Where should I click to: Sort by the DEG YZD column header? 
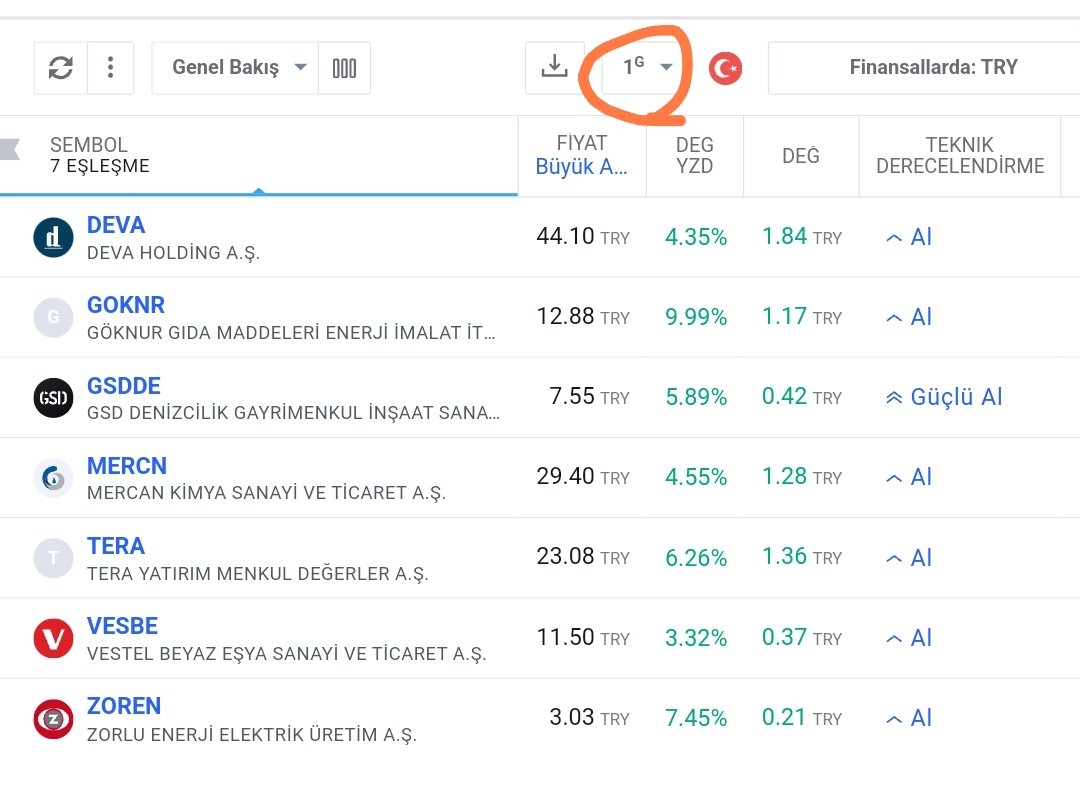[x=694, y=155]
